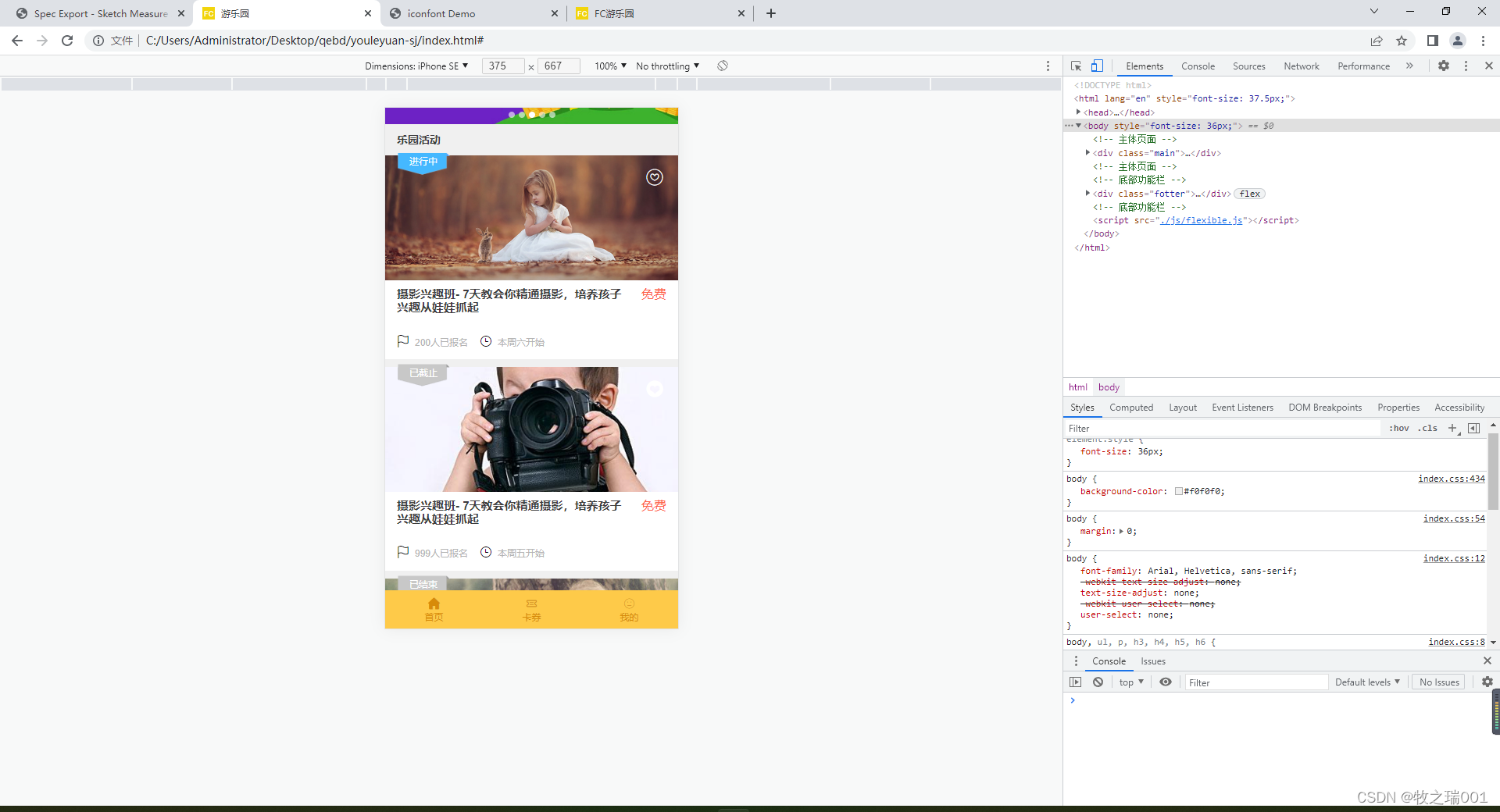Go back in browser history
This screenshot has height=812, width=1500.
17,41
